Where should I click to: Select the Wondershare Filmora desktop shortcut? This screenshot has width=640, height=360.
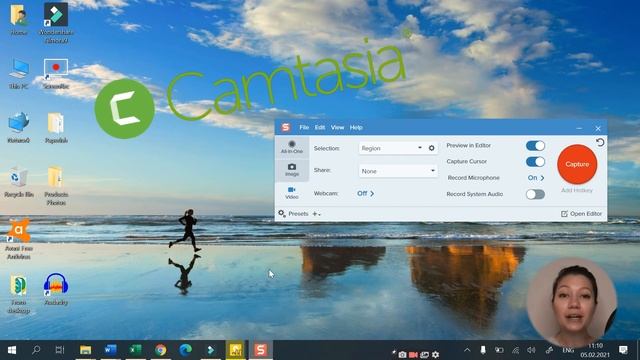coord(56,23)
